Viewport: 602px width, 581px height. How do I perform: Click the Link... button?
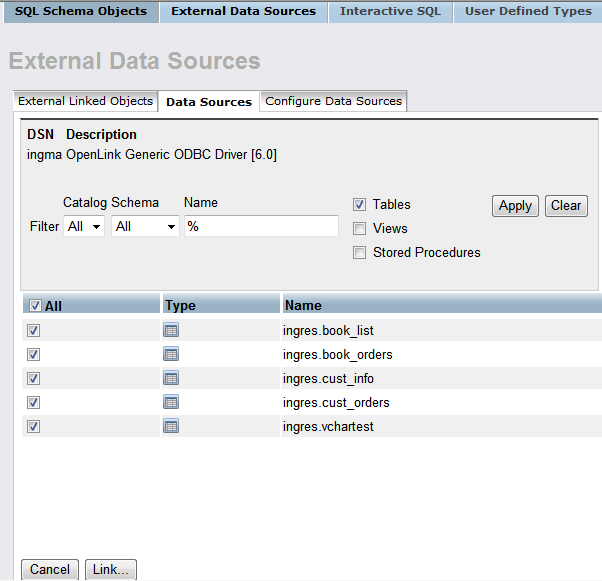110,569
